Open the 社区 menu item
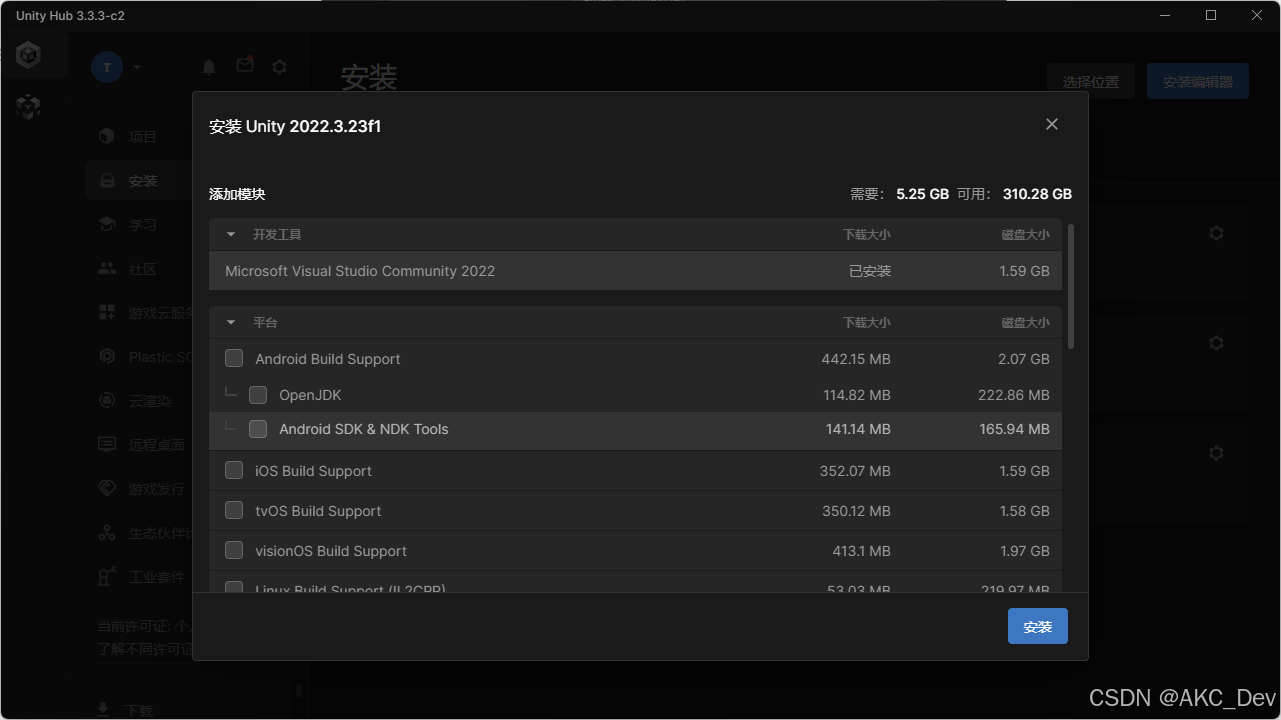 [x=143, y=269]
